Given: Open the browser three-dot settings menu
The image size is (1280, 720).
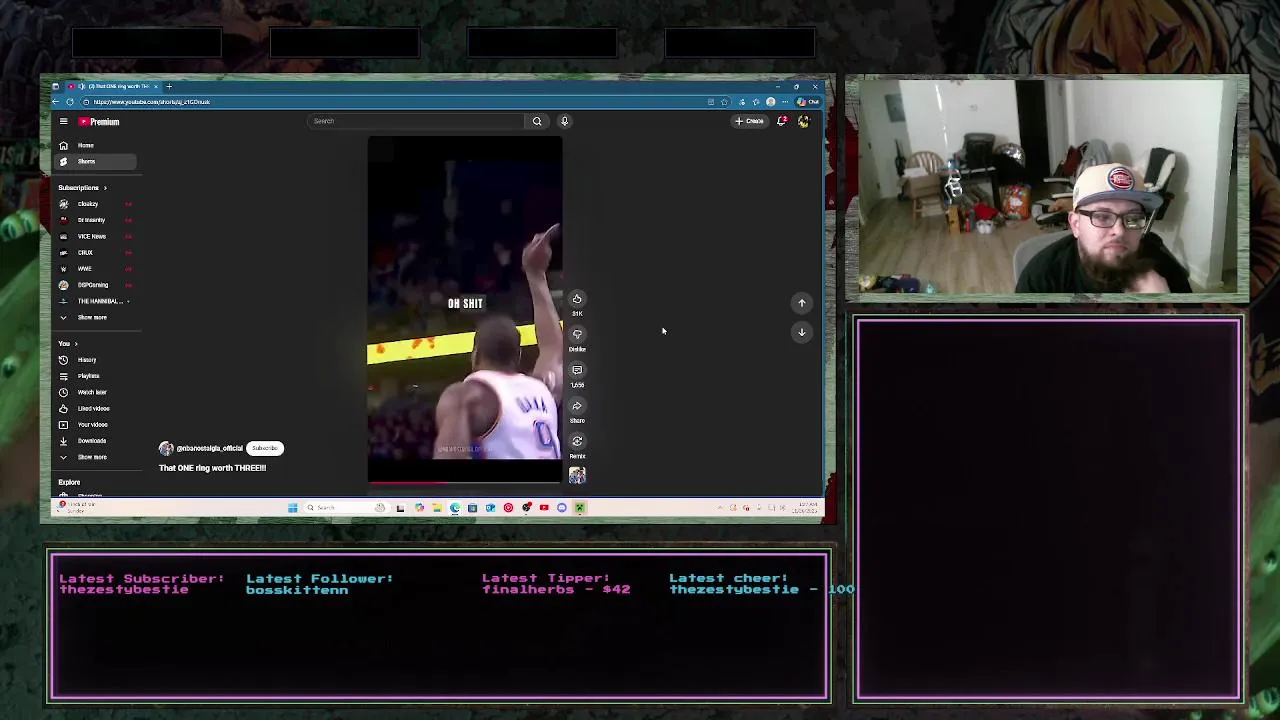Looking at the screenshot, I should (x=785, y=102).
